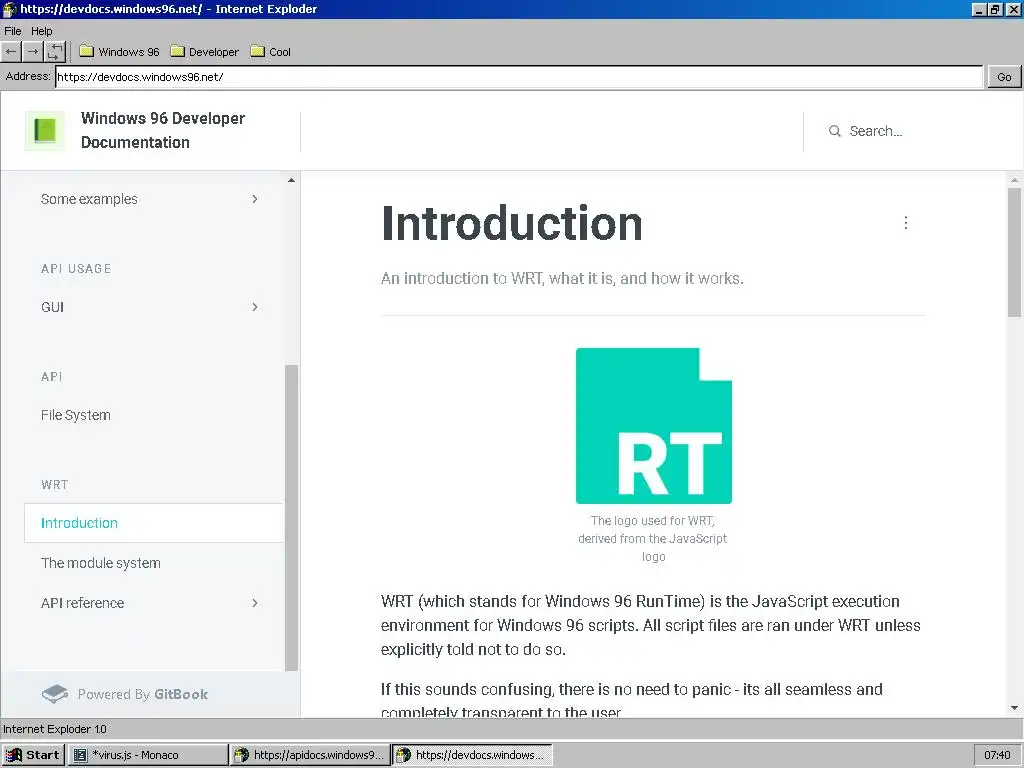This screenshot has height=768, width=1024.
Task: Open the API reference page
Action: pos(82,603)
